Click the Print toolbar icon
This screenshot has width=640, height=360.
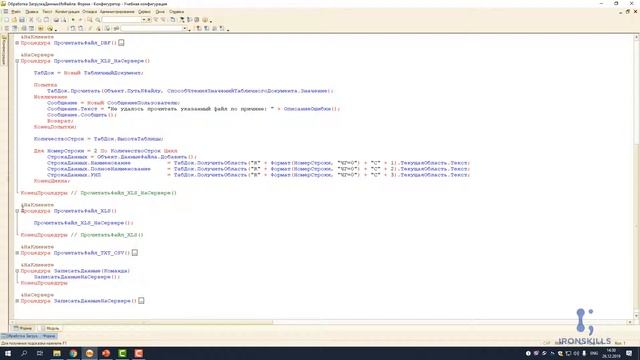coord(56,20)
